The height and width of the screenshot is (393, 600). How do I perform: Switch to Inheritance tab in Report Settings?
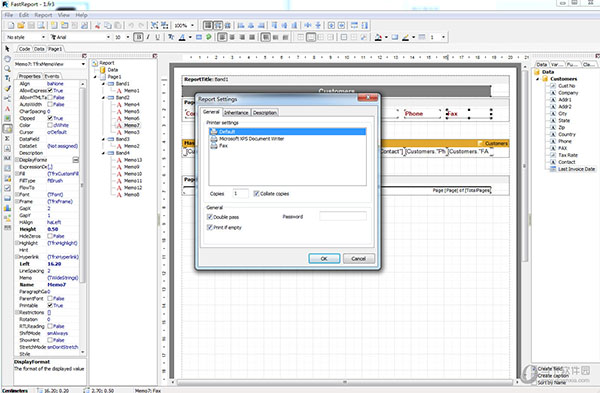[236, 113]
